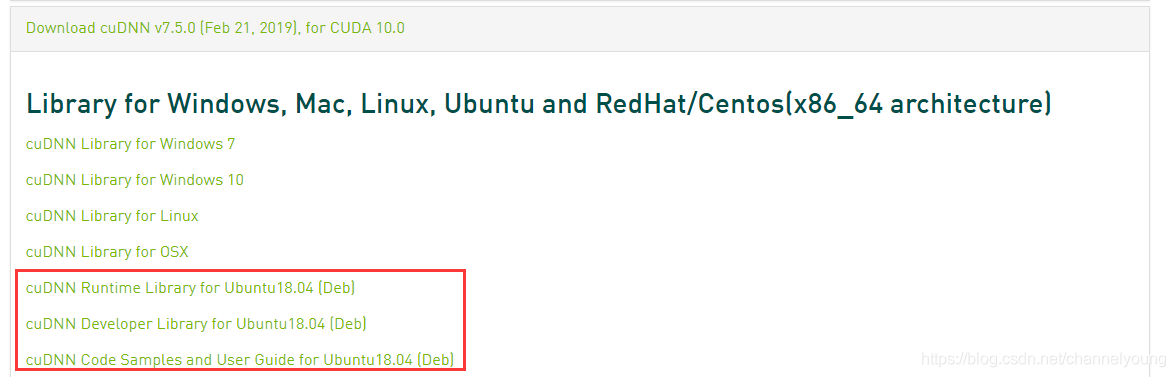Image resolution: width=1175 pixels, height=377 pixels.
Task: Download cuDNN Library for Linux
Action: tap(112, 216)
